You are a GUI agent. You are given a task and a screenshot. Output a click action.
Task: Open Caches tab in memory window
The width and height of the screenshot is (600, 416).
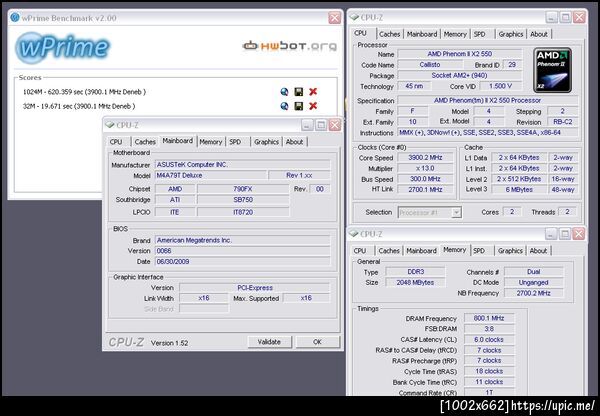pyautogui.click(x=389, y=251)
